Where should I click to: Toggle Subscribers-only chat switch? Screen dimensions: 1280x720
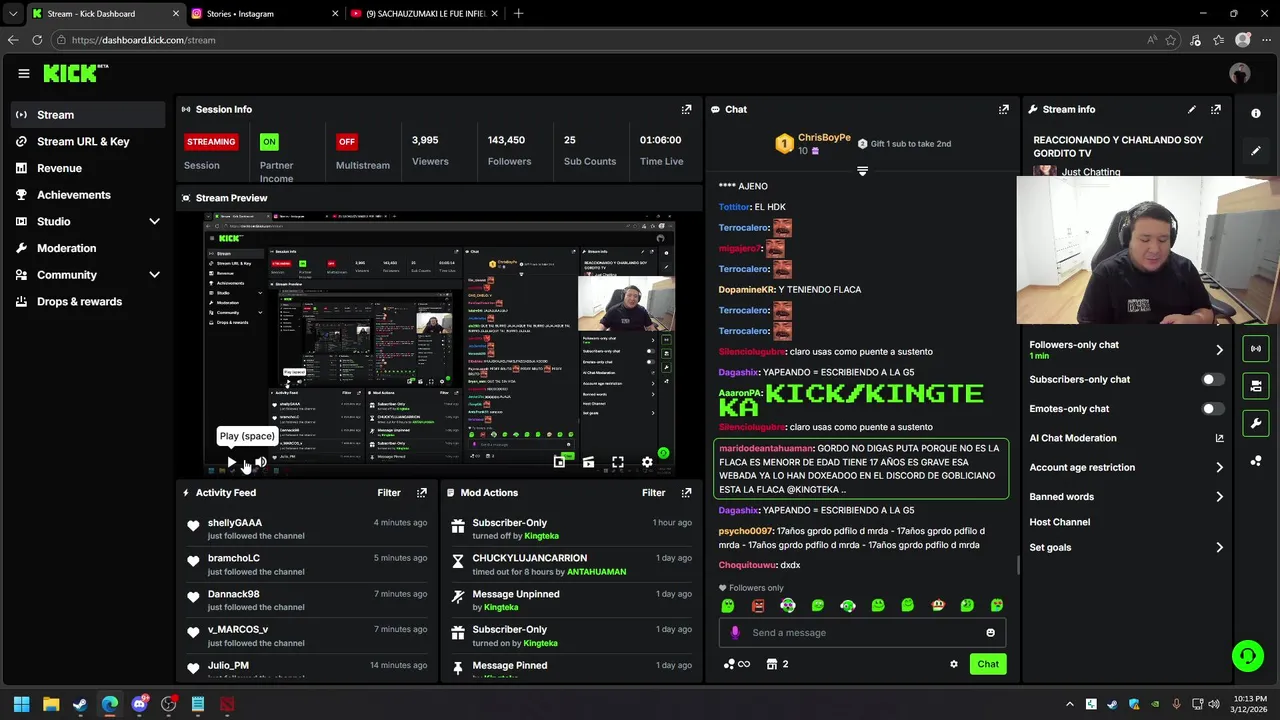1211,380
